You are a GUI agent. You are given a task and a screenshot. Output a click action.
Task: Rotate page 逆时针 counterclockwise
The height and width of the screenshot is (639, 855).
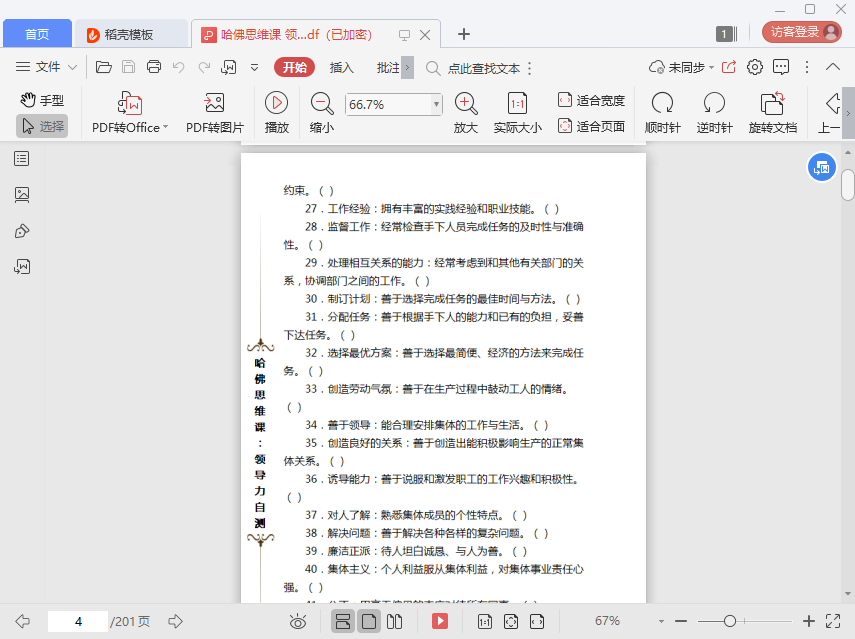(x=714, y=113)
